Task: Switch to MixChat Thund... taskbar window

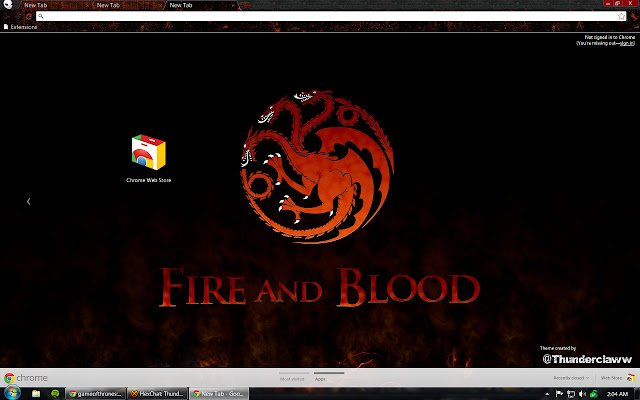Action: click(x=158, y=394)
